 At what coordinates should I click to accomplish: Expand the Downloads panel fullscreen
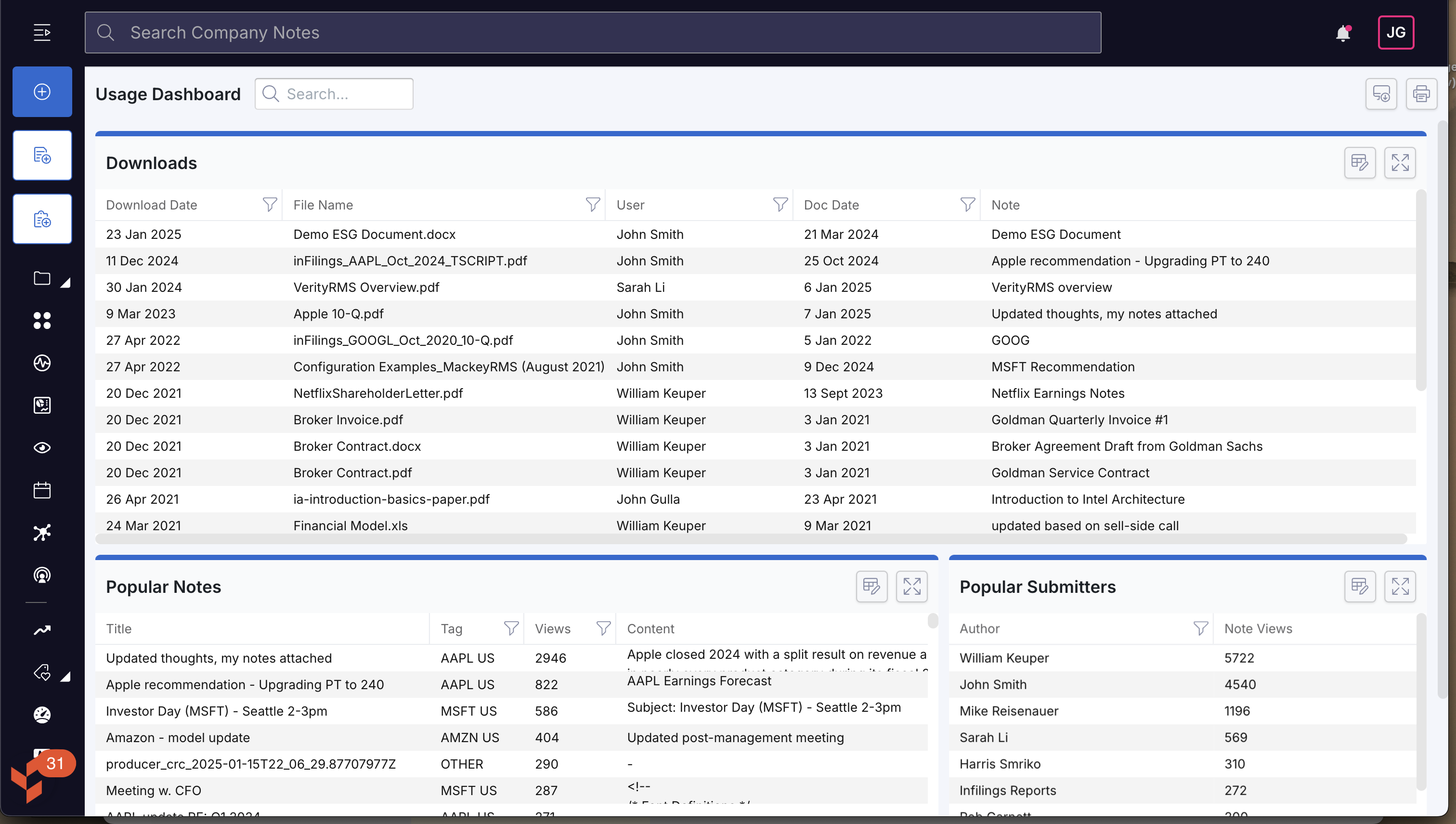[x=1400, y=163]
